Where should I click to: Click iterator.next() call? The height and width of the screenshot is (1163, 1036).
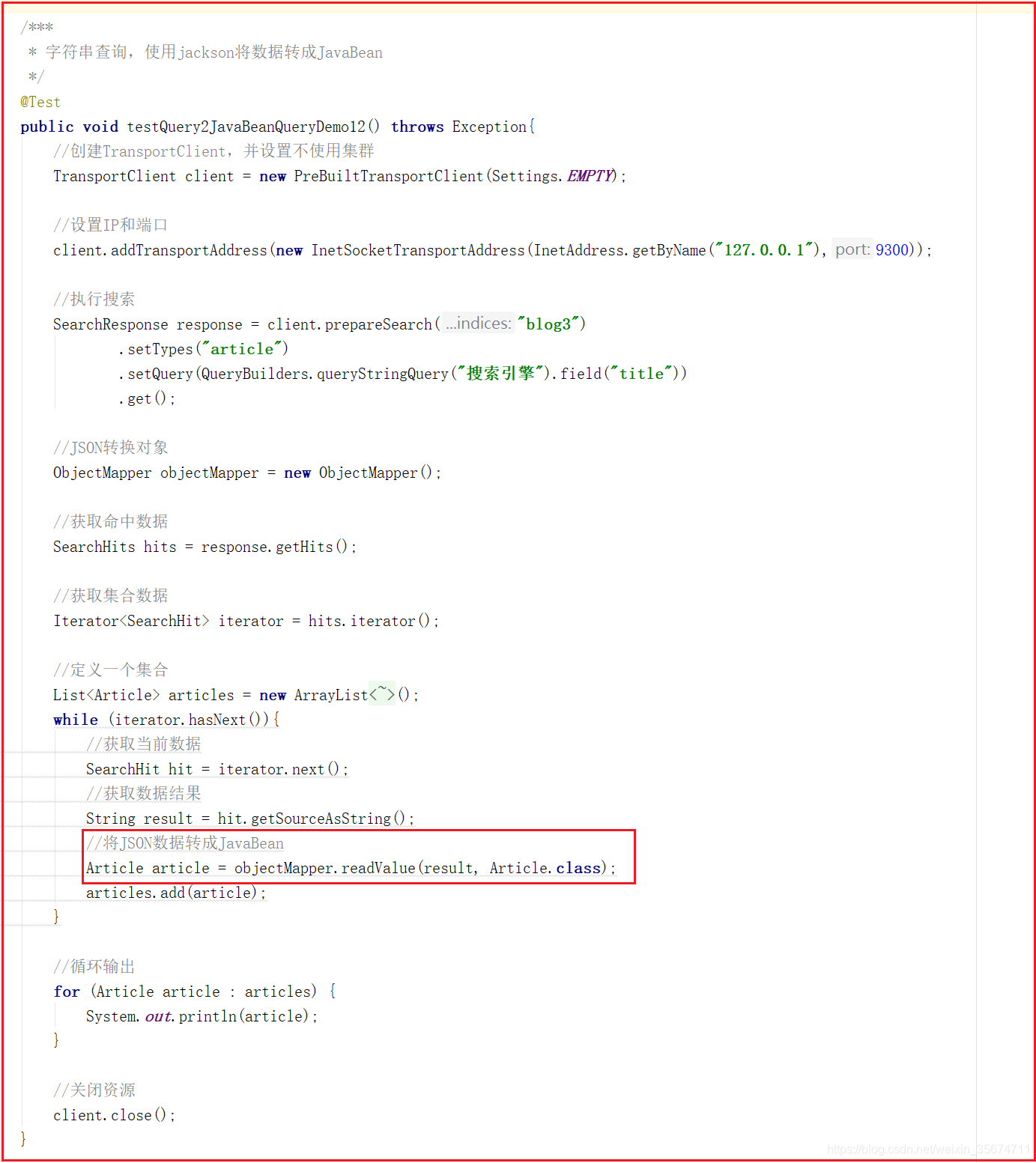click(x=279, y=769)
